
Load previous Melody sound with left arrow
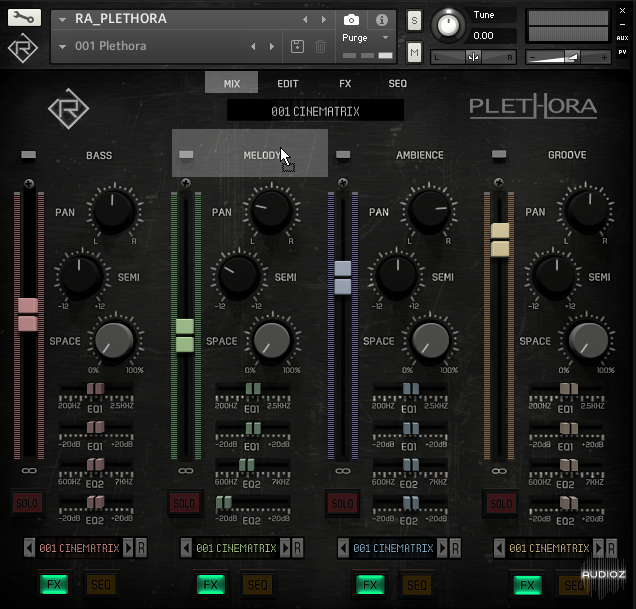(186, 548)
